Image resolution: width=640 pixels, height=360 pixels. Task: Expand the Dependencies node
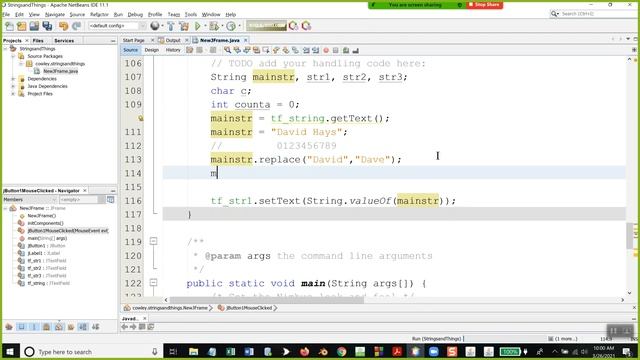[13, 79]
